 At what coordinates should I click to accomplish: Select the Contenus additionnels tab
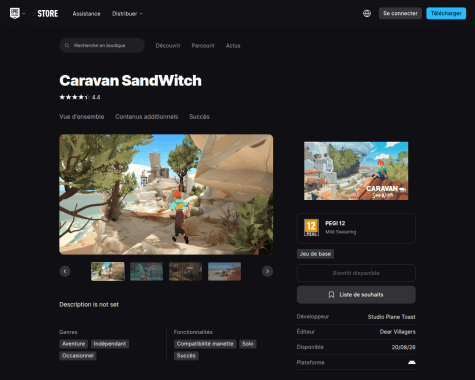(146, 117)
